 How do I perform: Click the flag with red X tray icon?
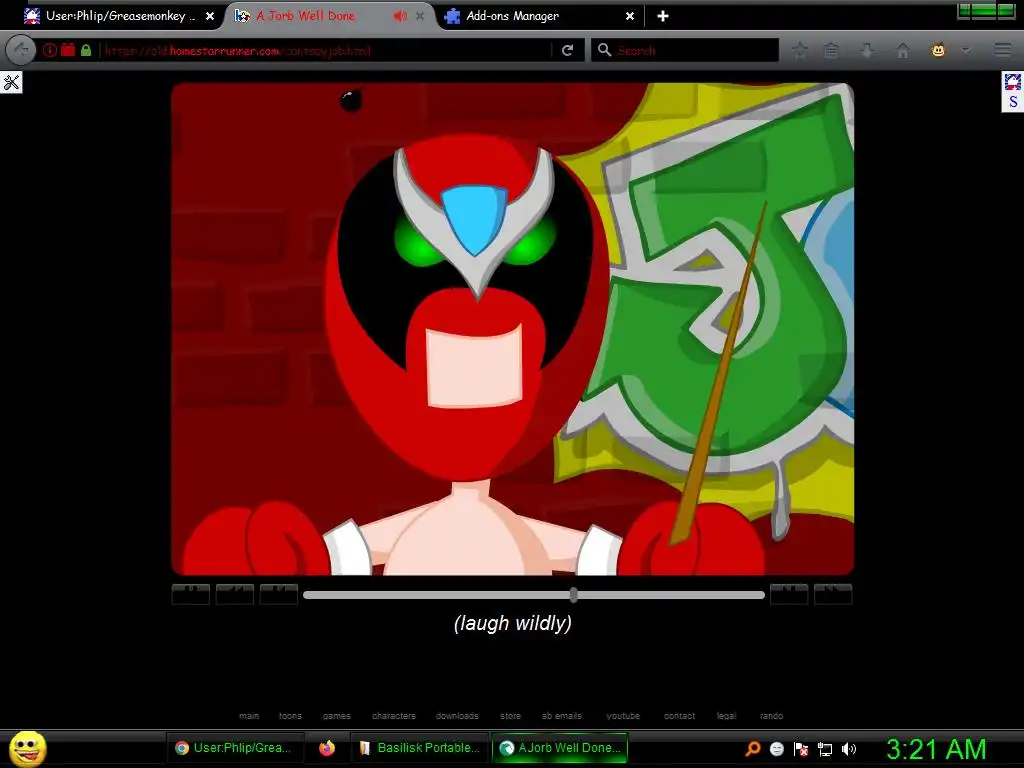[801, 748]
